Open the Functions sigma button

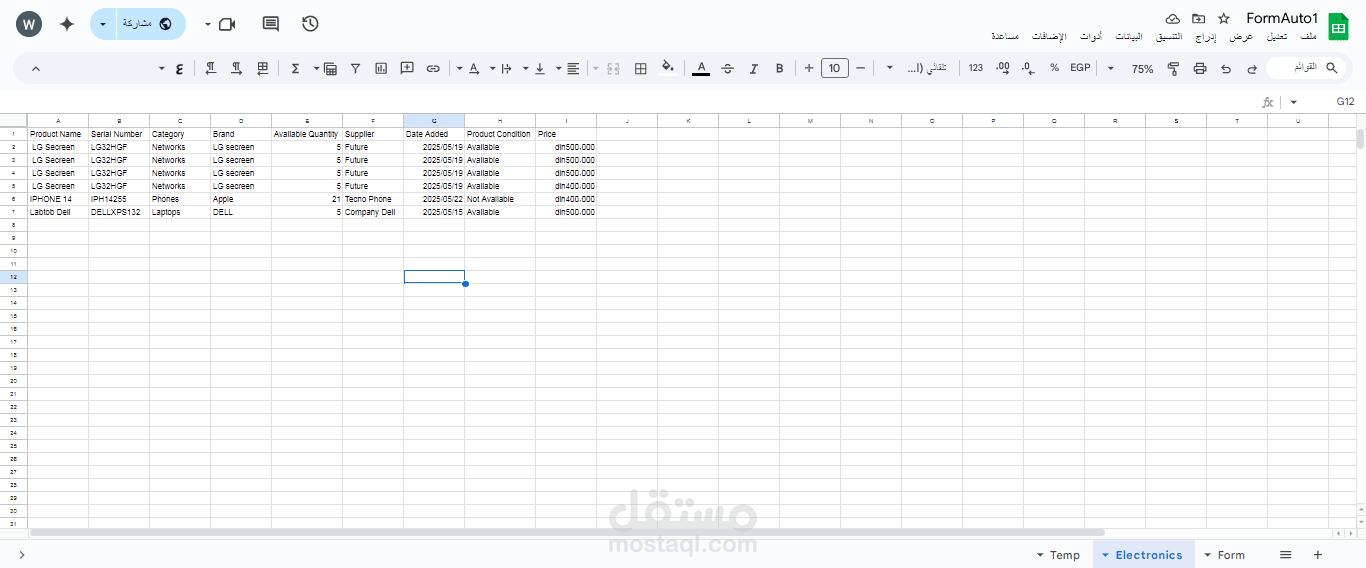pyautogui.click(x=295, y=68)
